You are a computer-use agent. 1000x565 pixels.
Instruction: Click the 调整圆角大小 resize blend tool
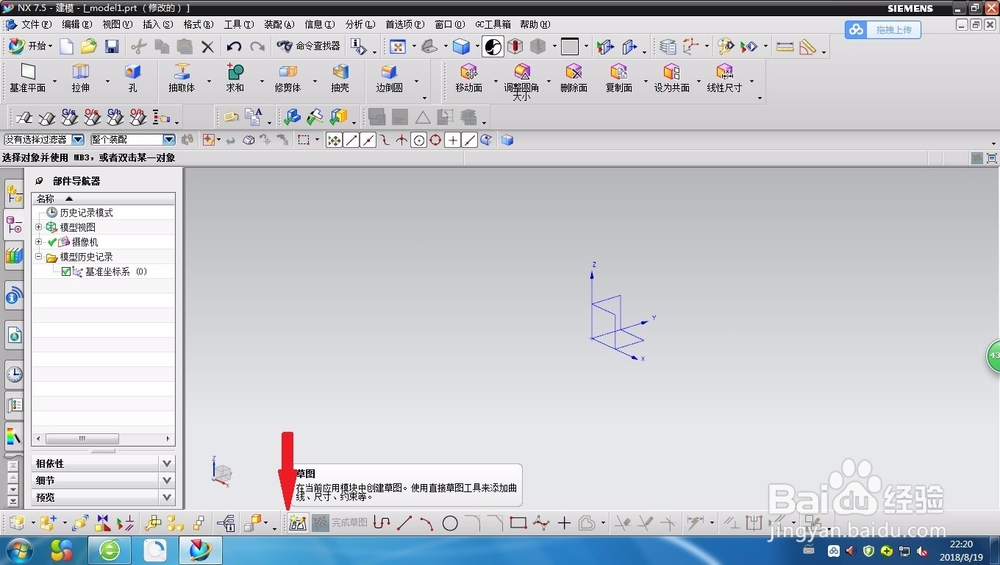pos(521,81)
